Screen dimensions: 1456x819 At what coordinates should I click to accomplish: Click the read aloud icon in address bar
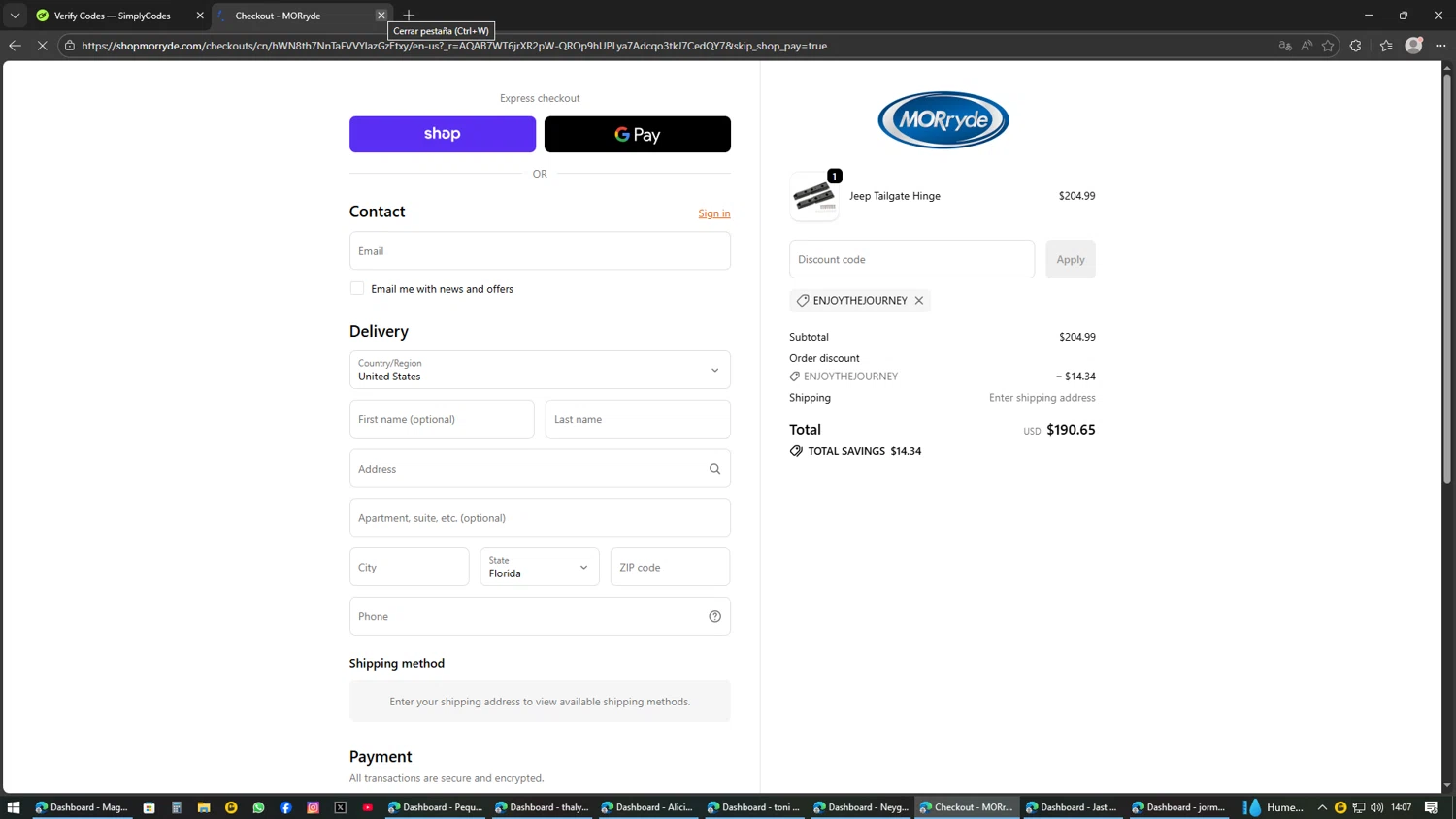(1307, 46)
